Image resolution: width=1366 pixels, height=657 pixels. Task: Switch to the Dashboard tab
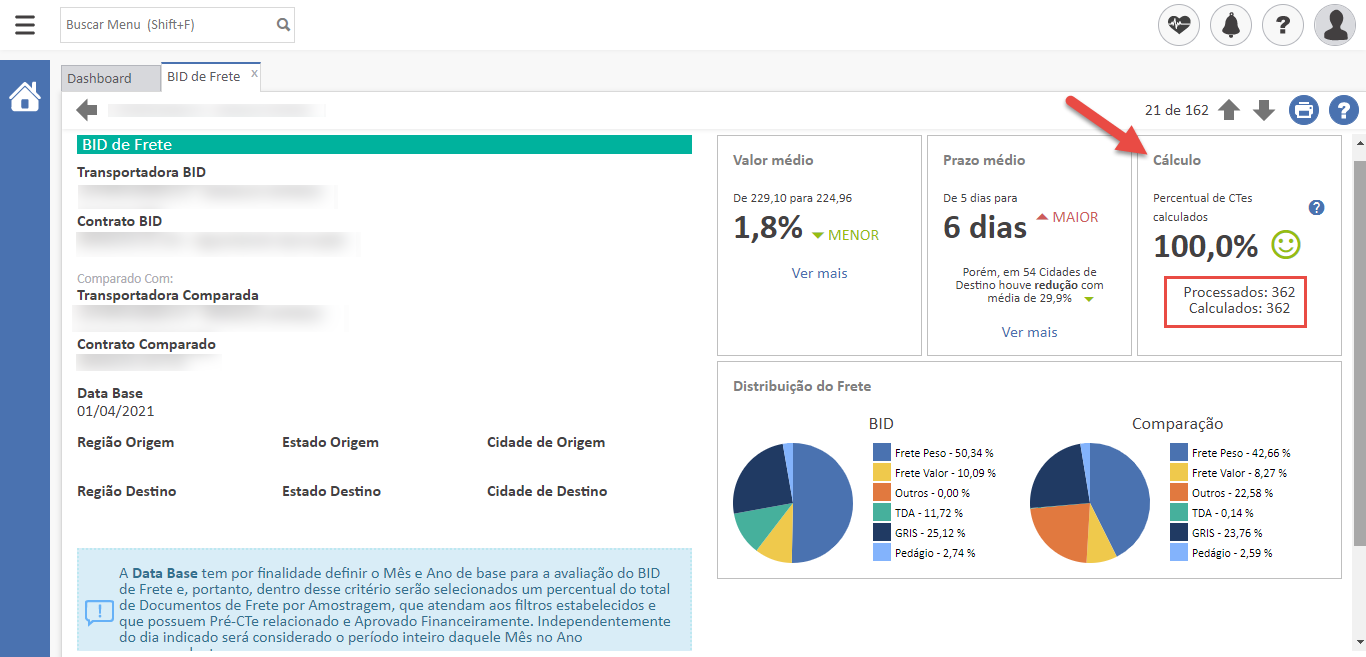(100, 78)
